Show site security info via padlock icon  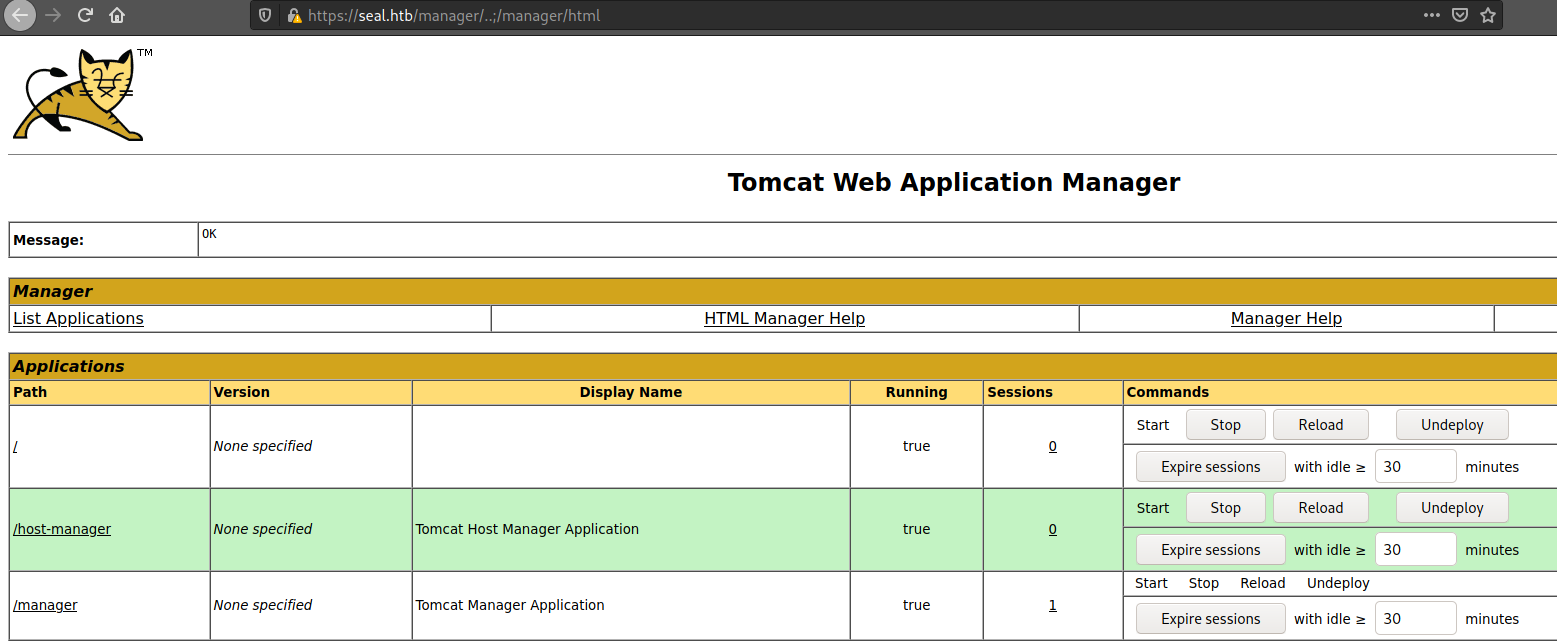coord(293,15)
